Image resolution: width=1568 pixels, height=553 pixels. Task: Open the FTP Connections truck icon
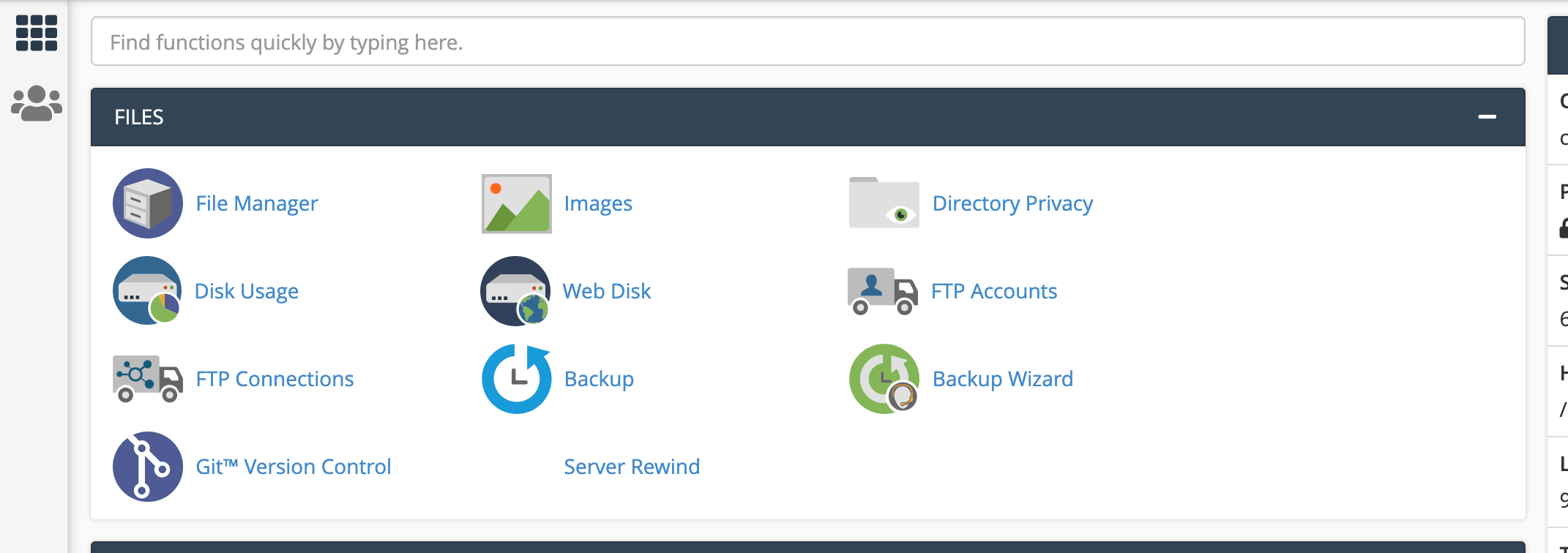[148, 379]
